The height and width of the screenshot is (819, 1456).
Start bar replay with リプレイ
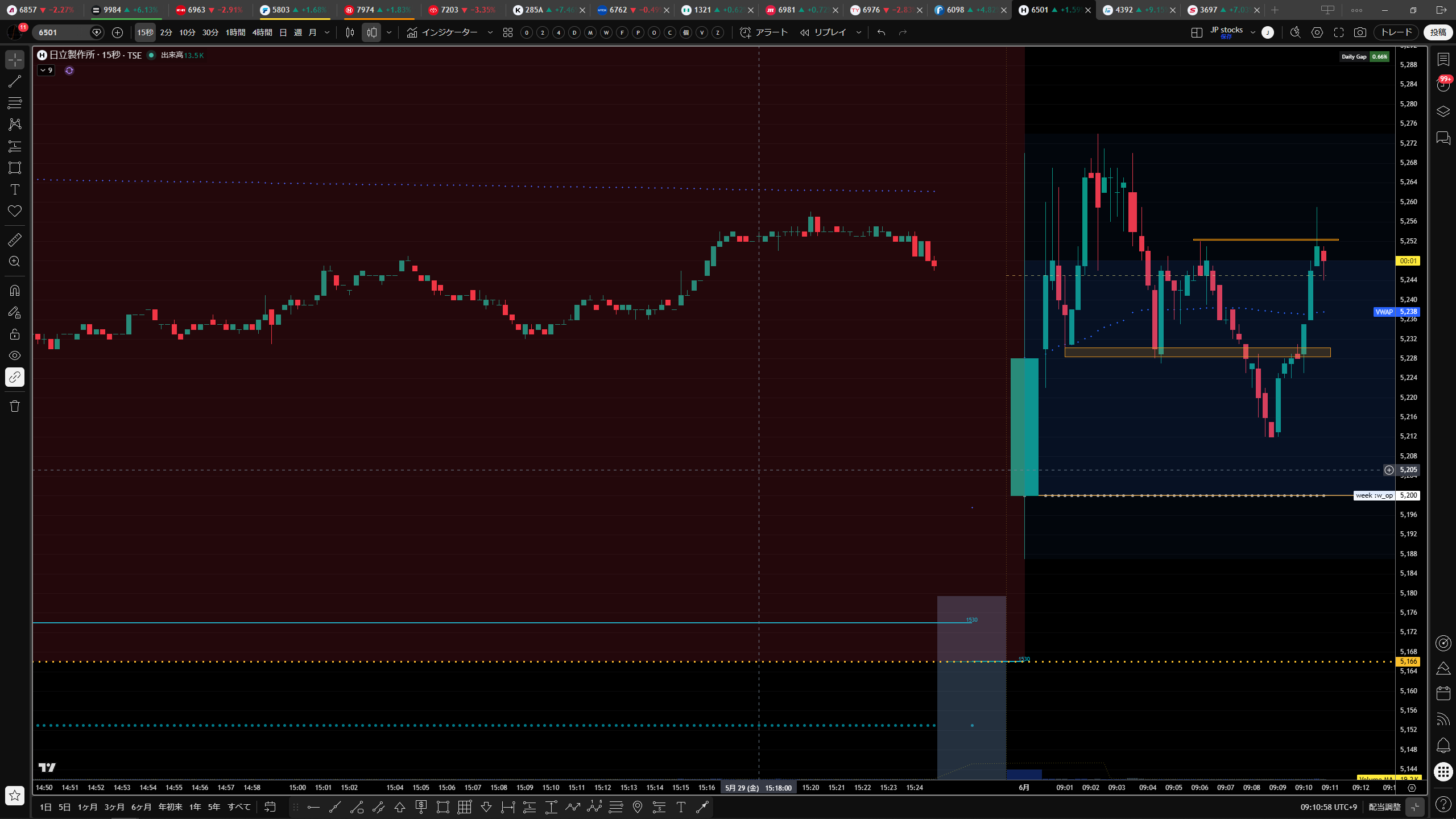[x=823, y=32]
